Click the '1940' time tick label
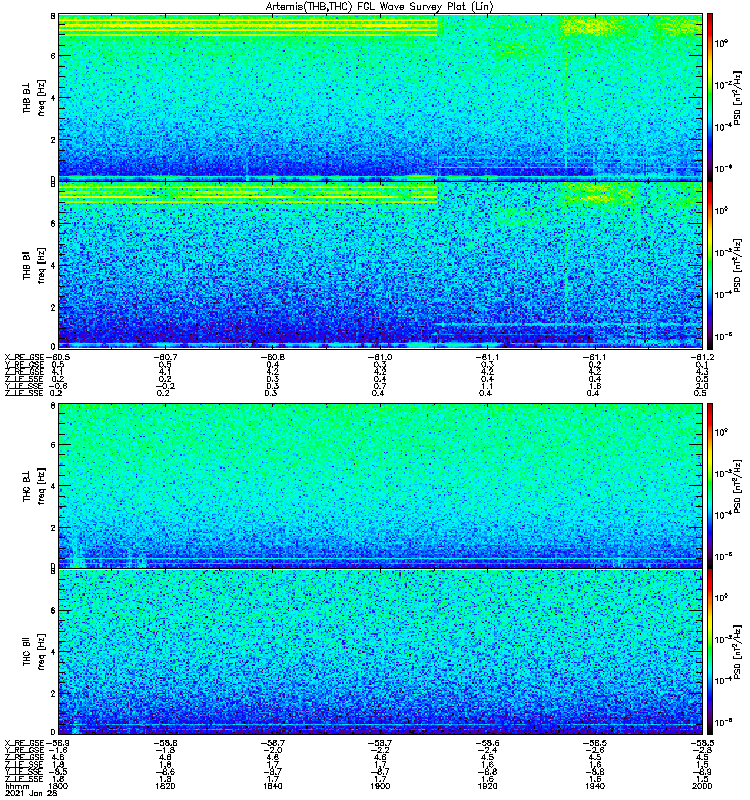750x800 pixels. [x=594, y=786]
